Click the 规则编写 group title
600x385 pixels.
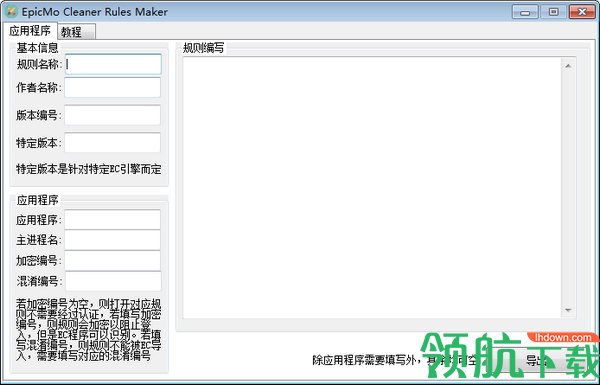click(x=204, y=48)
